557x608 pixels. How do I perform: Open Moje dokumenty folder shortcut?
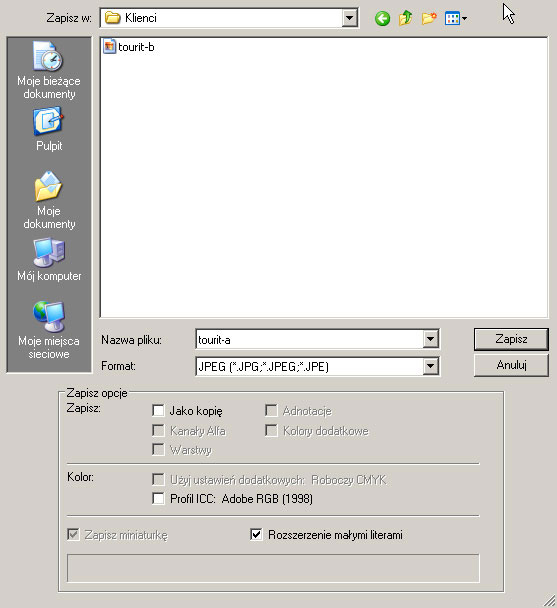49,200
